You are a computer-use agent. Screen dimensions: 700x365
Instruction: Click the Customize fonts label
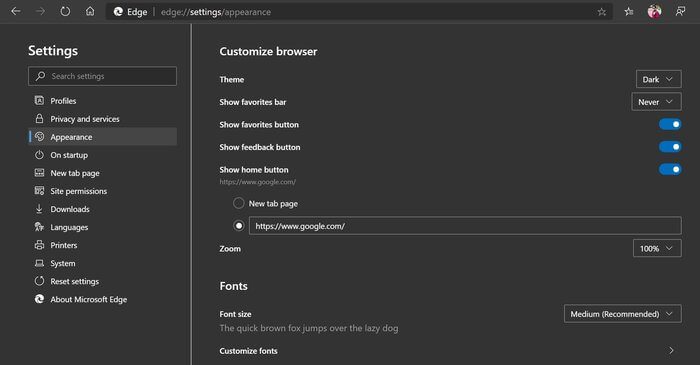pyautogui.click(x=248, y=351)
